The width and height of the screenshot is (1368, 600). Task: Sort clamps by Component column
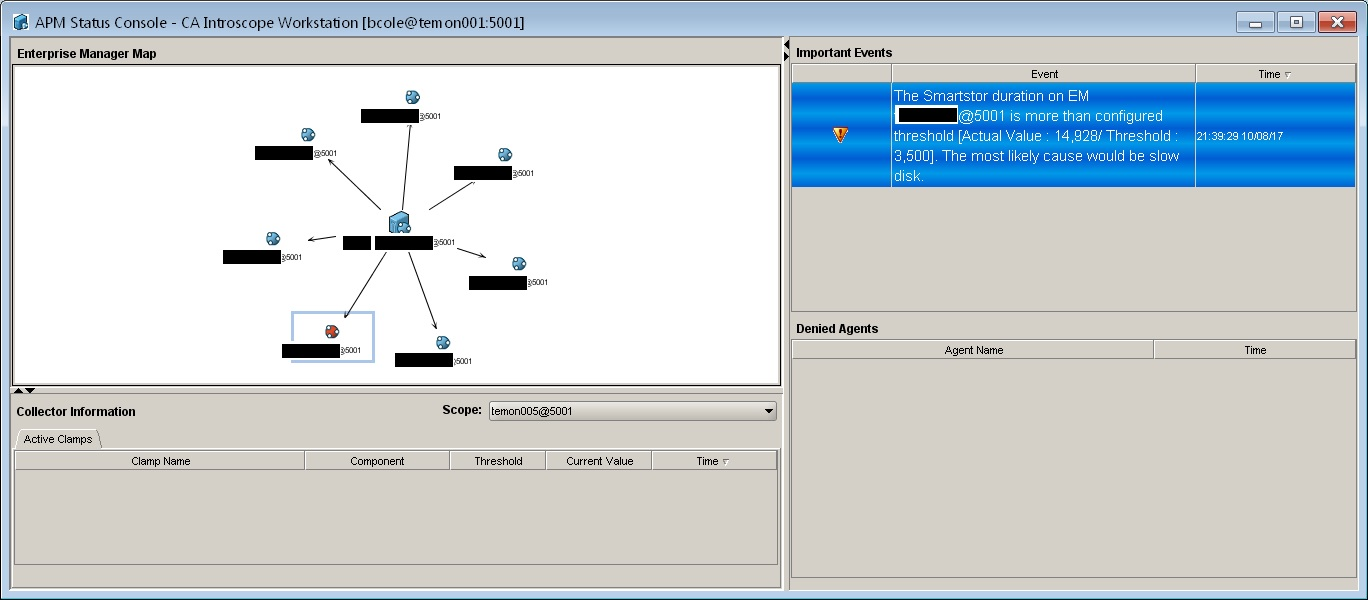click(377, 461)
